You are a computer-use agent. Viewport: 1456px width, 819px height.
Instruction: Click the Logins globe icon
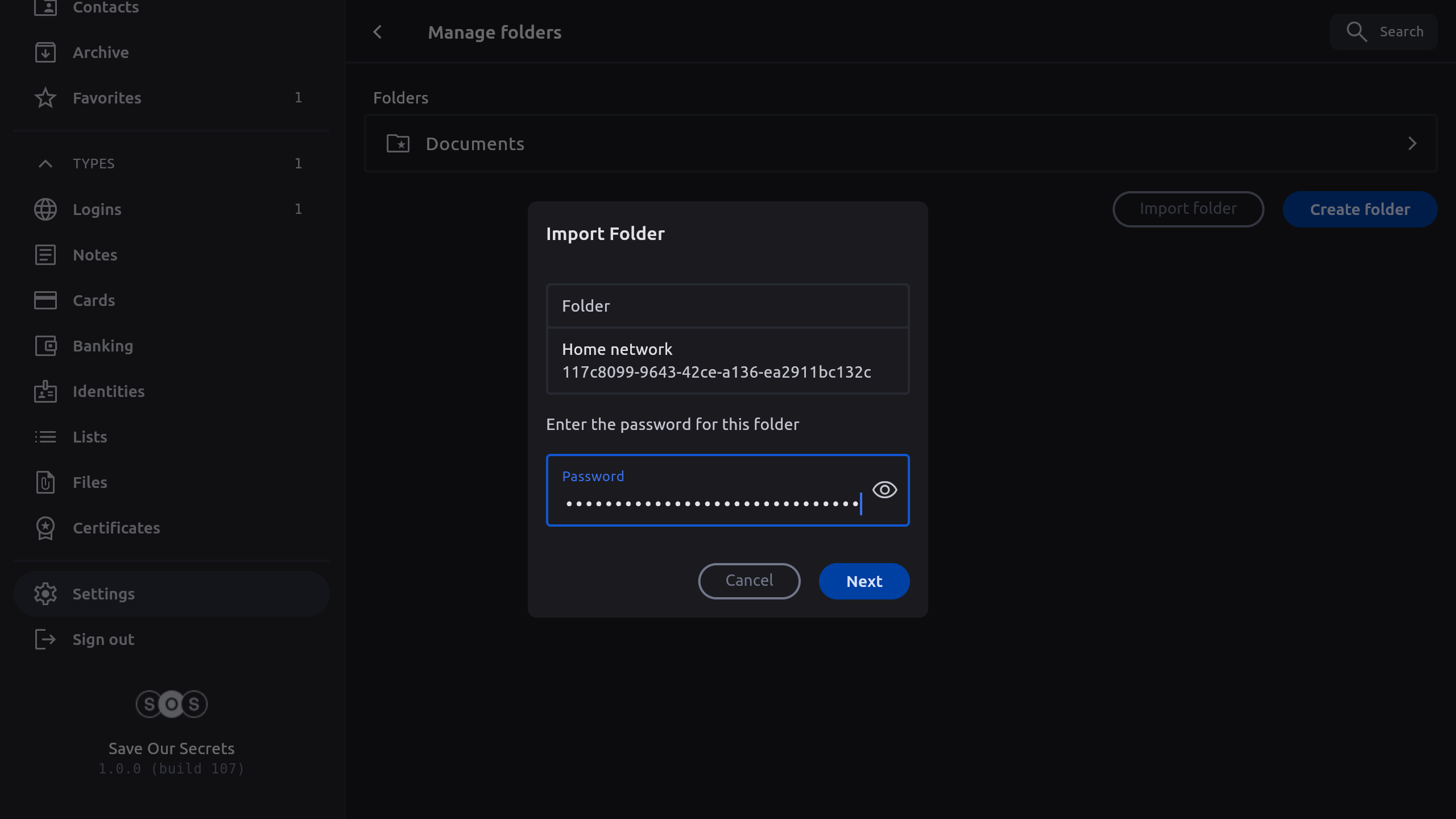(45, 209)
